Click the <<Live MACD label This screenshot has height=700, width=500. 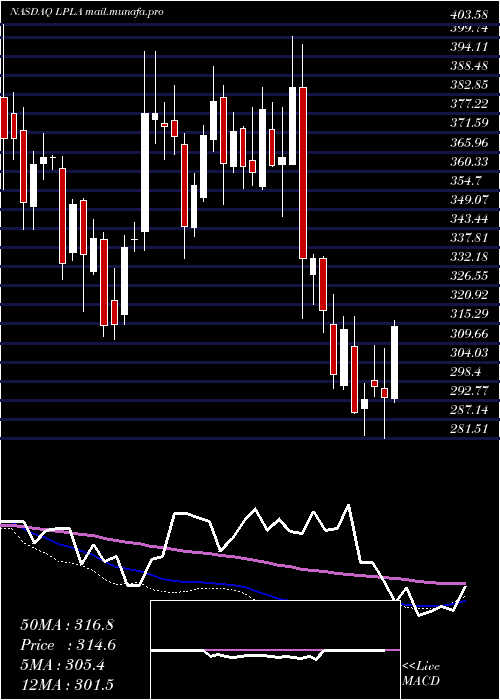click(421, 674)
